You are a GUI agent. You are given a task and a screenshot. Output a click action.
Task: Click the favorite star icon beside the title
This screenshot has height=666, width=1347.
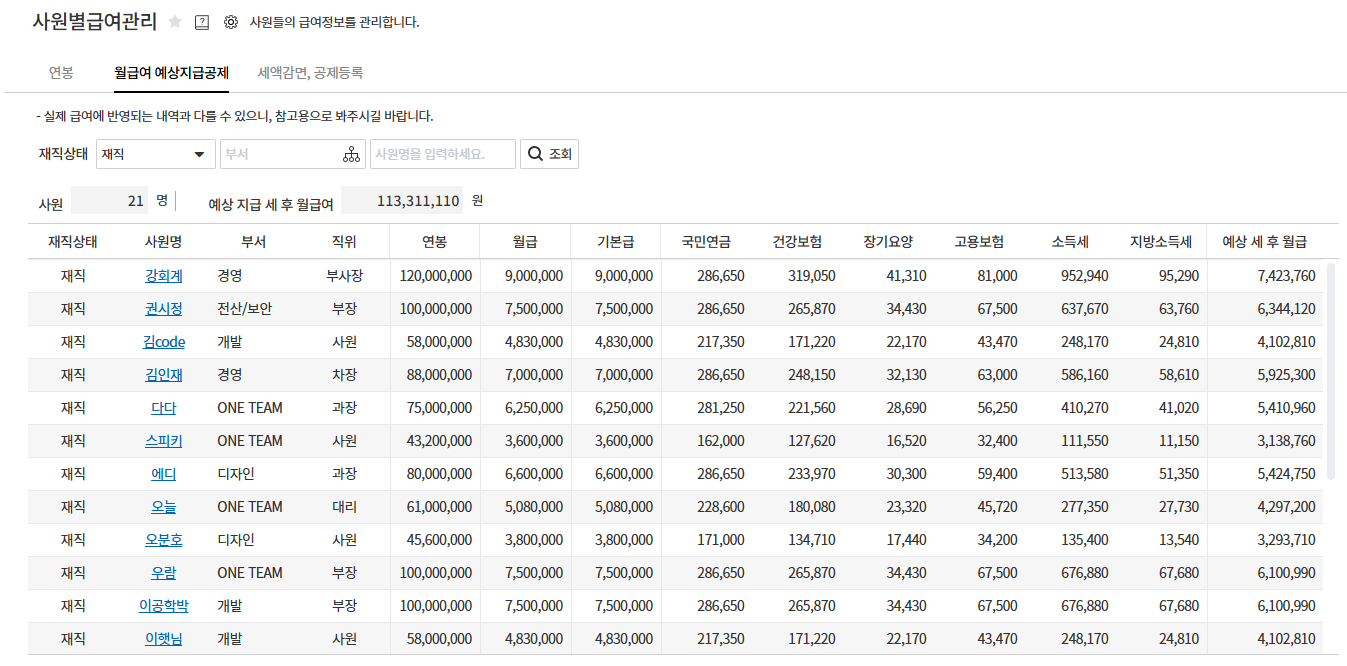pos(175,22)
